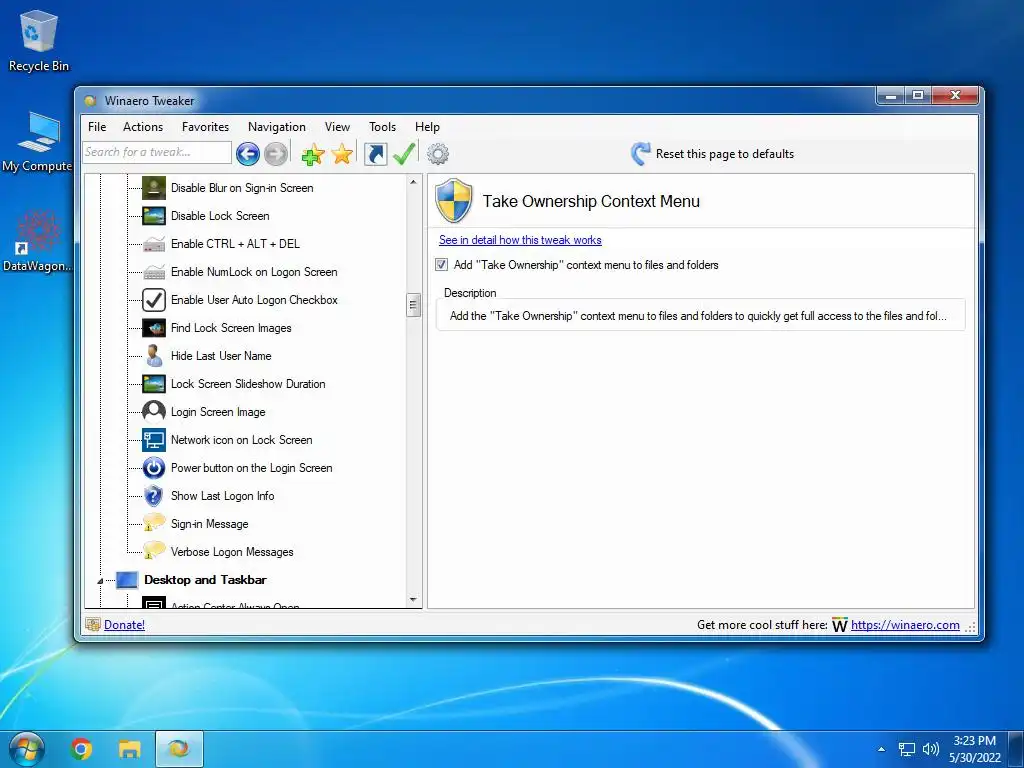This screenshot has width=1024, height=768.
Task: Open the See in detail how this tweak works link
Action: 520,240
